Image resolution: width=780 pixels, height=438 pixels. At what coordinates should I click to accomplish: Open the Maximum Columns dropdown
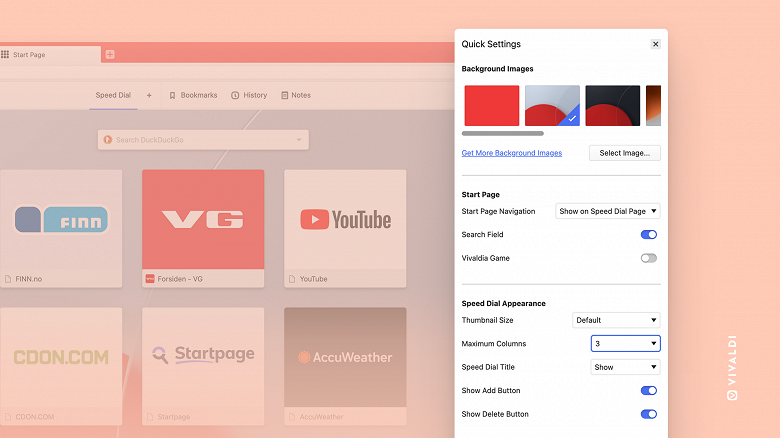point(626,343)
